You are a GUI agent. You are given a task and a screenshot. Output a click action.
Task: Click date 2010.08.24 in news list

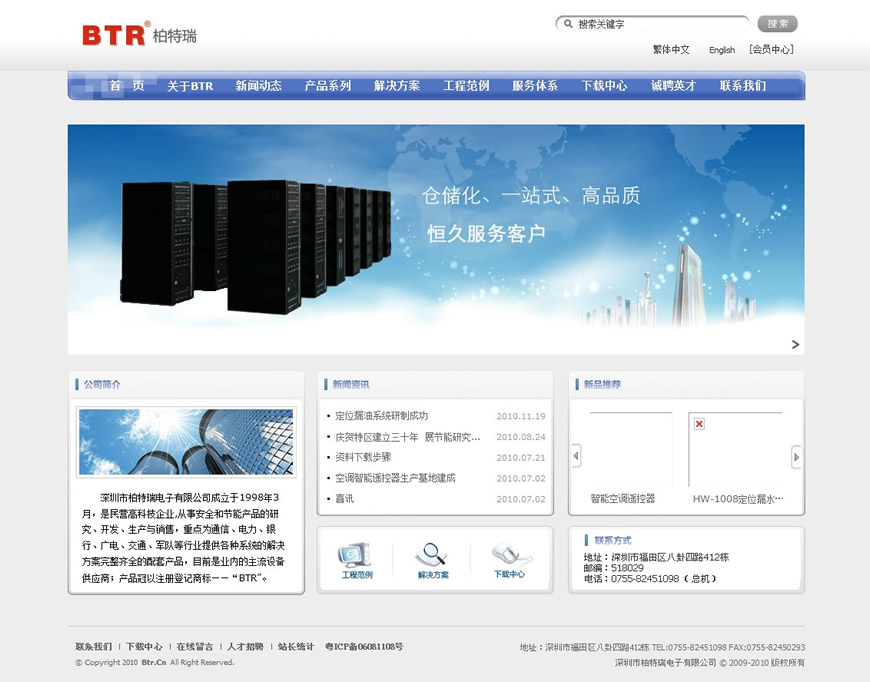520,437
